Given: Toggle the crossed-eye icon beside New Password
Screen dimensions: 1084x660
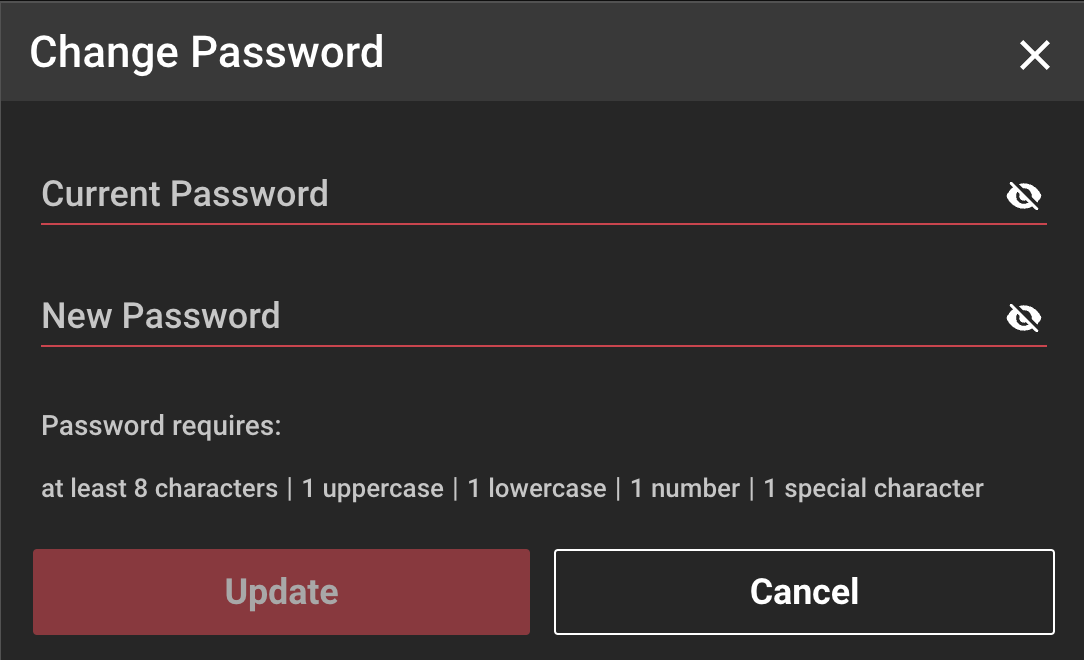Looking at the screenshot, I should tap(1023, 318).
